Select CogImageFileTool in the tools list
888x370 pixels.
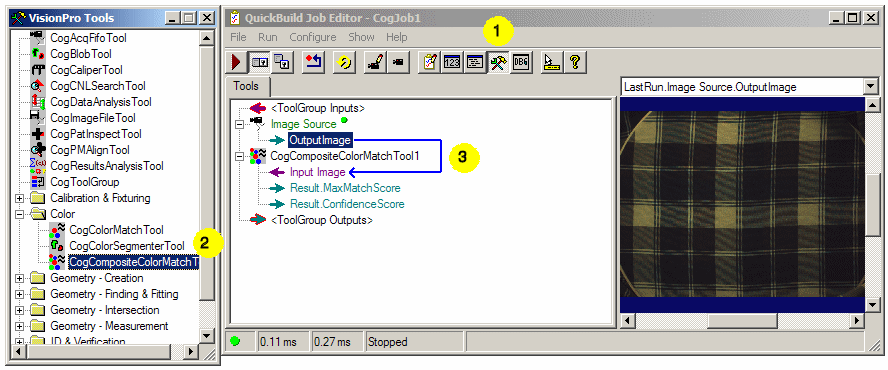point(93,118)
